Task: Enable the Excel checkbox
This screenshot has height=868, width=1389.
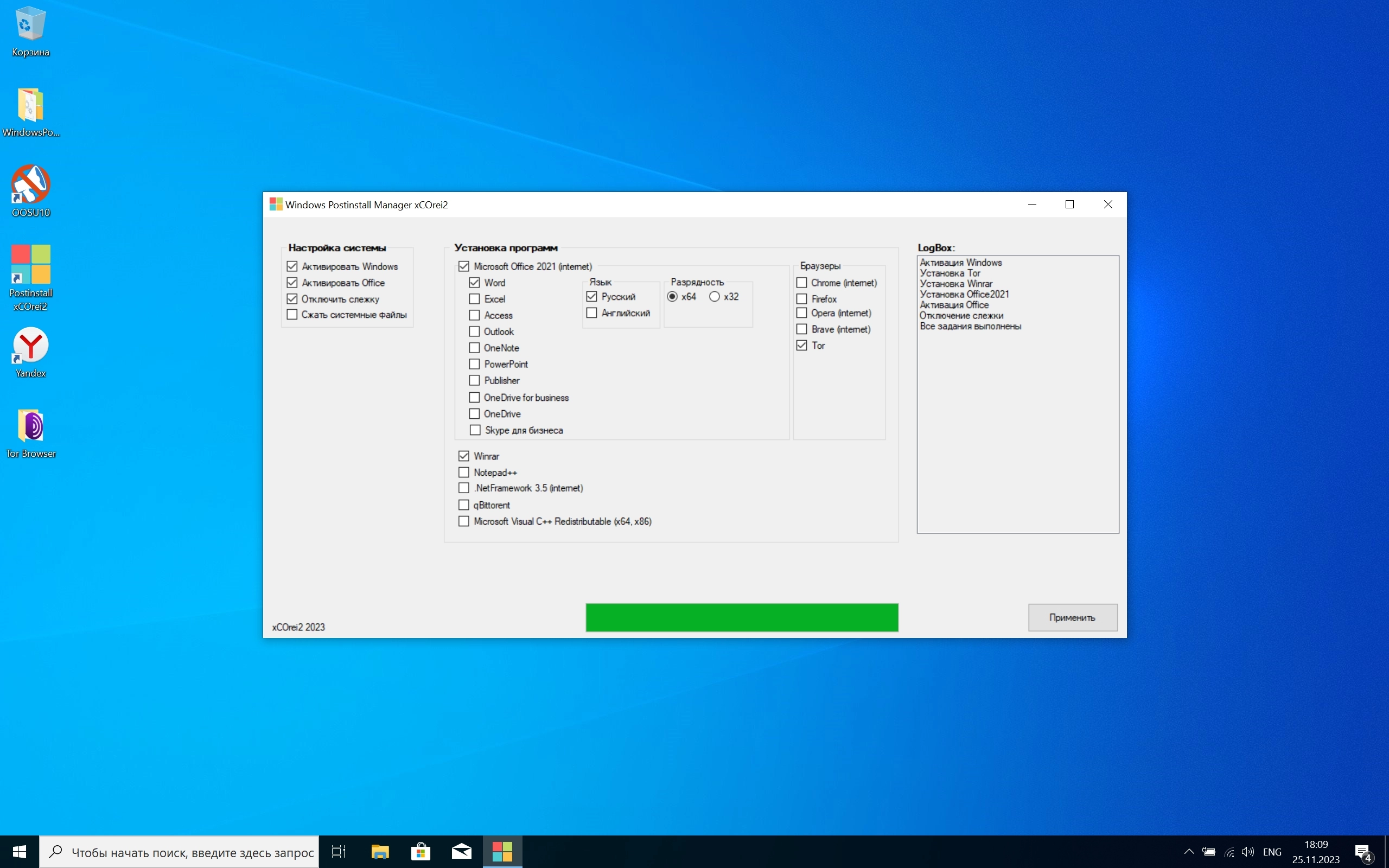Action: 475,299
